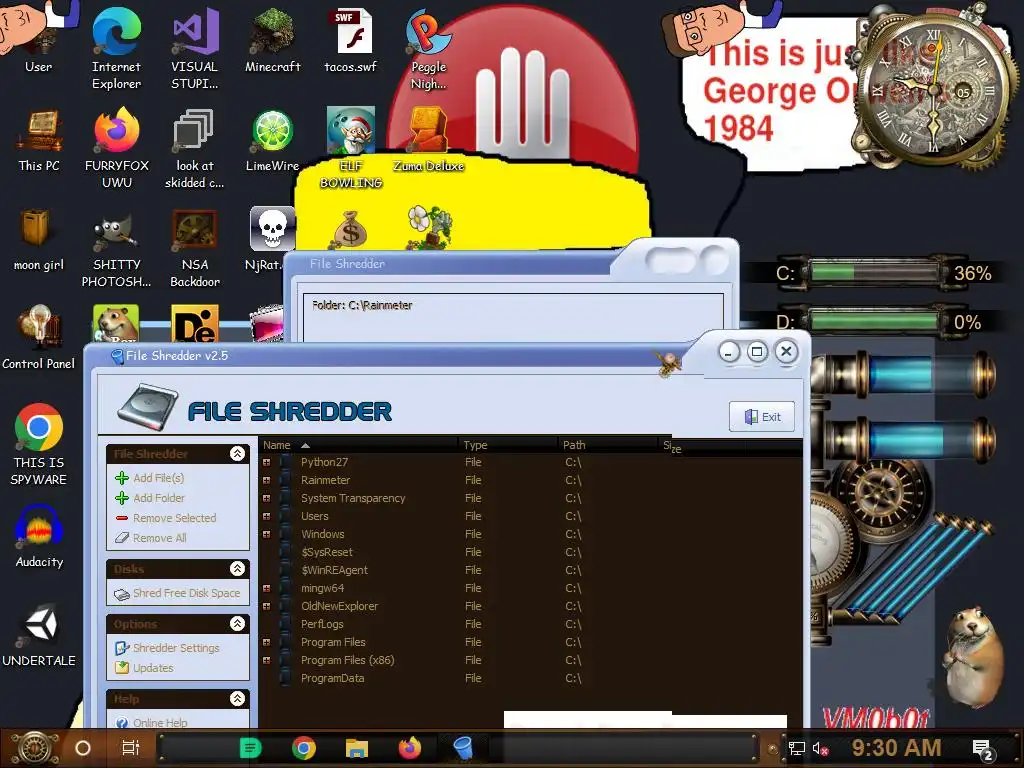
Task: Collapse the Help sidebar section
Action: 238,699
